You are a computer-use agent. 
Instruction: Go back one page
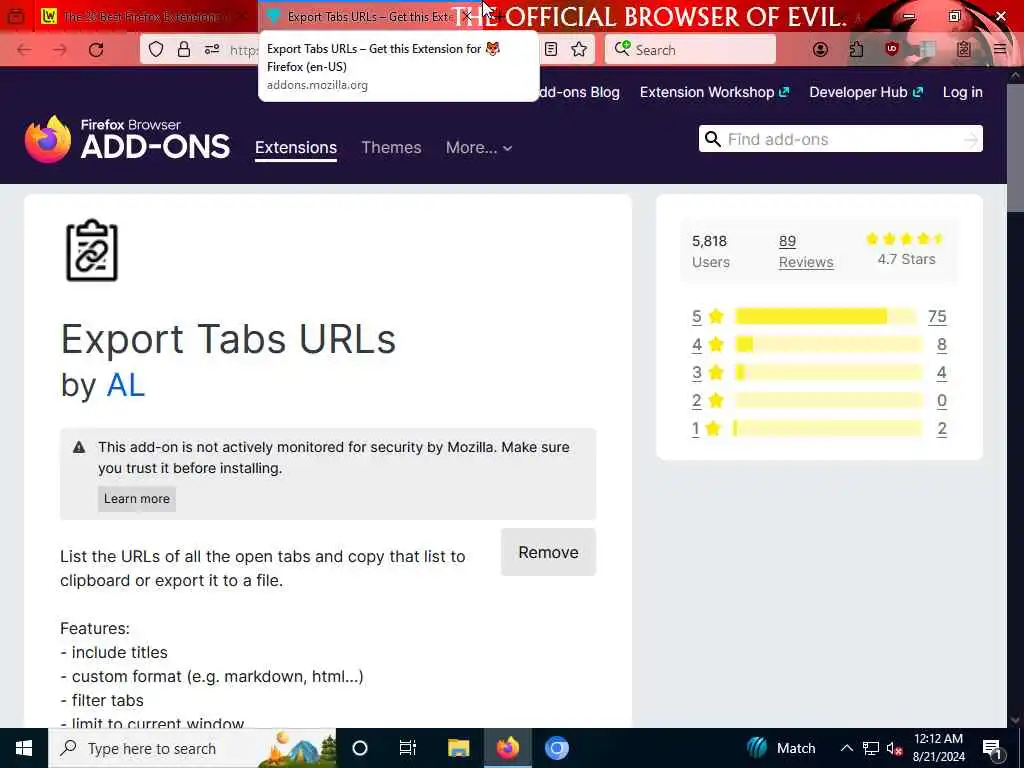point(24,50)
